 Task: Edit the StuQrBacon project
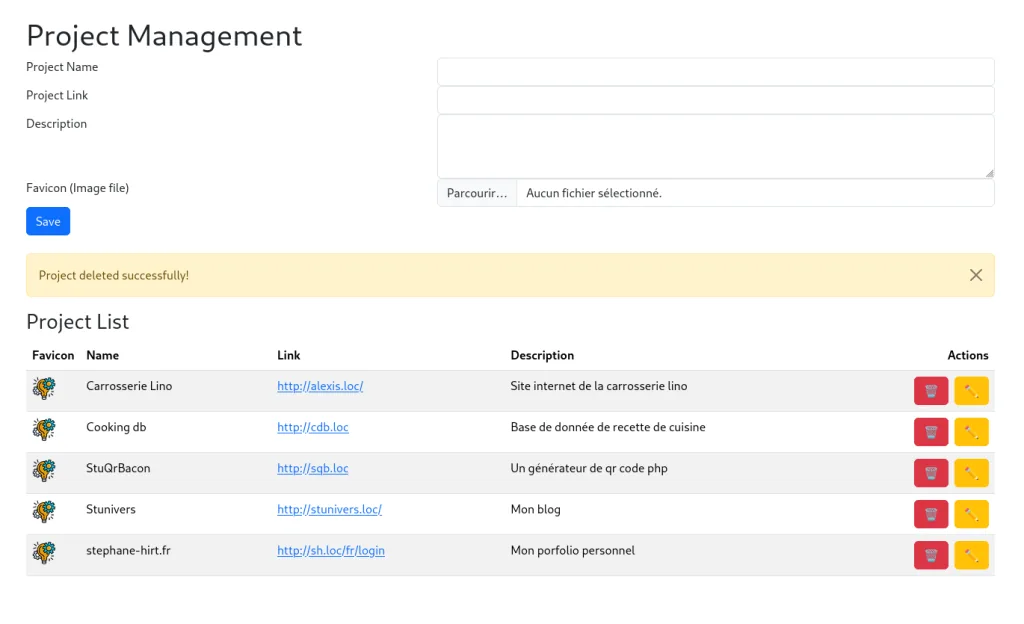coord(971,473)
